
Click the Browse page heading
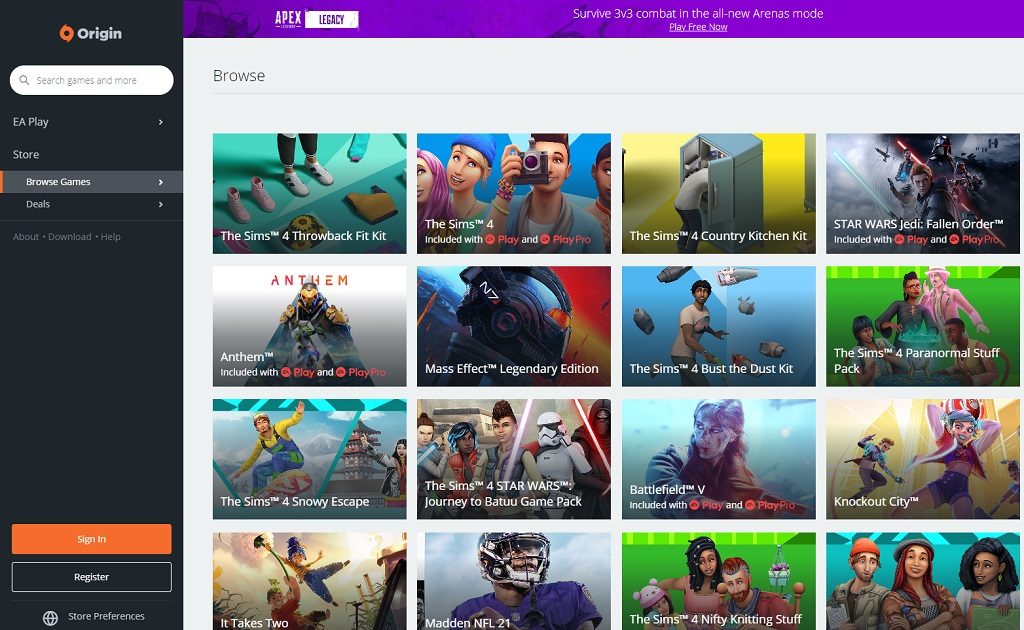click(x=239, y=76)
